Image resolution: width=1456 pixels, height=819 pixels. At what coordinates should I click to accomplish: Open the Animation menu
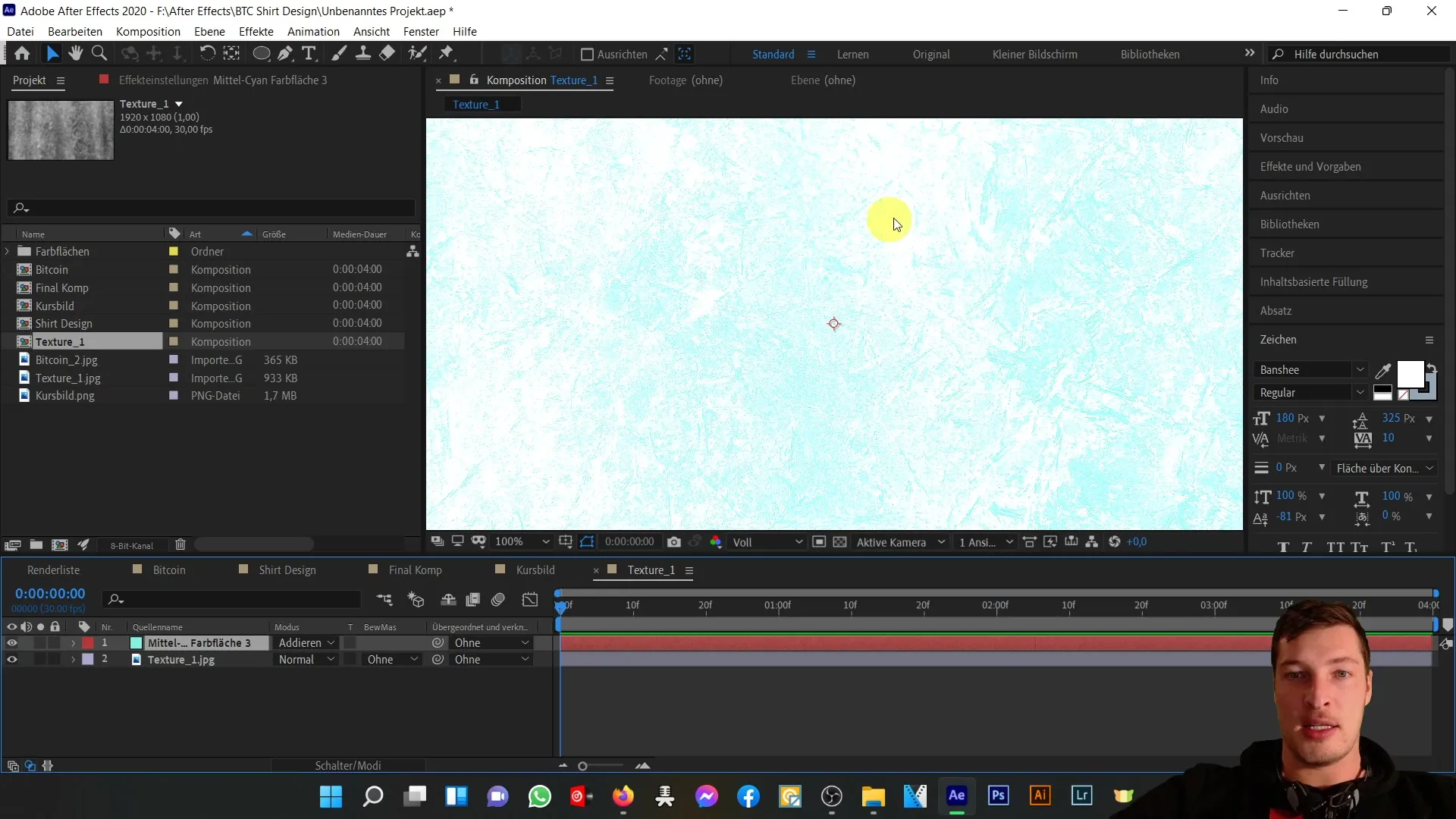click(x=313, y=31)
